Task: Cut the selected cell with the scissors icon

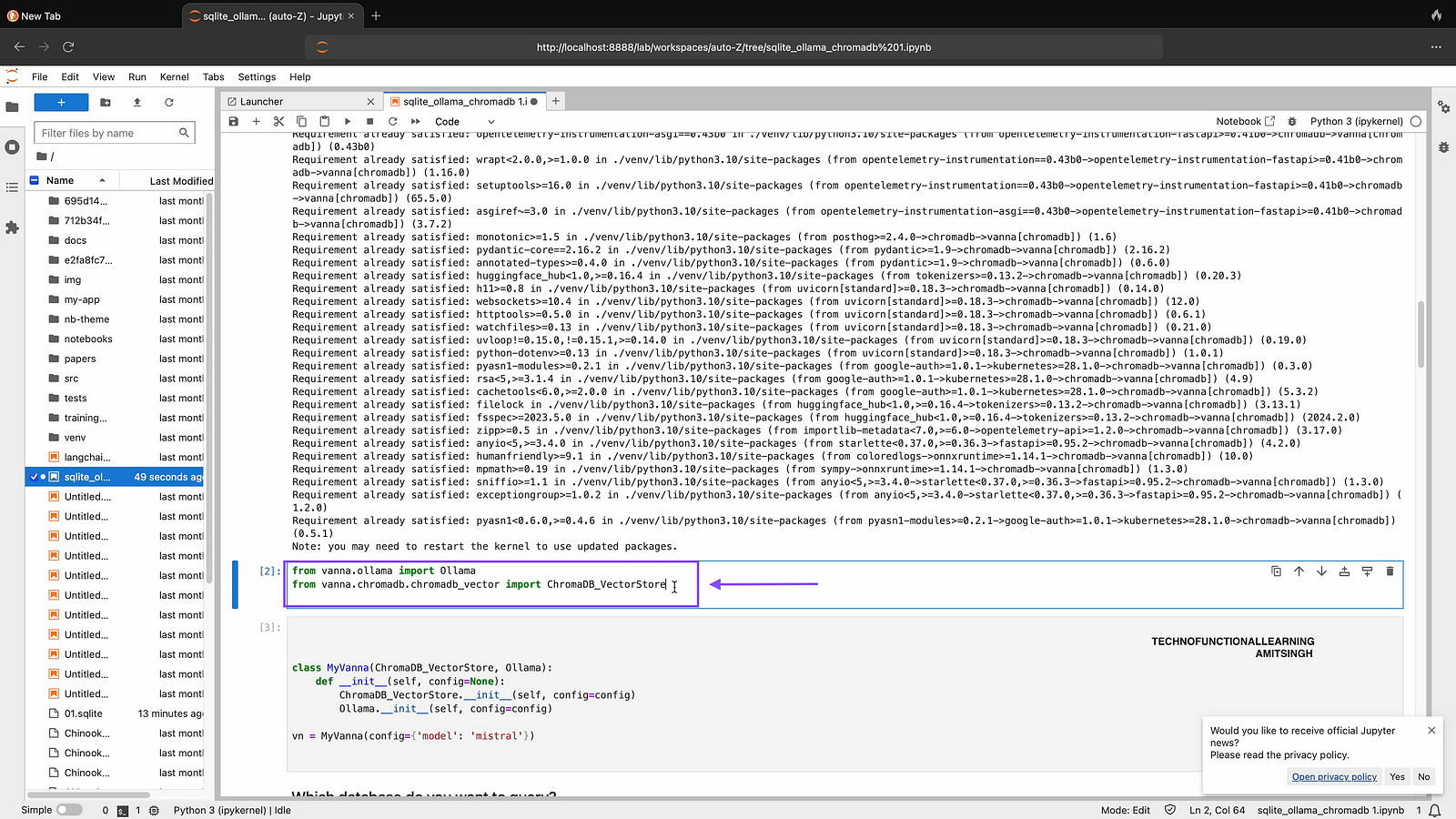Action: [x=278, y=121]
